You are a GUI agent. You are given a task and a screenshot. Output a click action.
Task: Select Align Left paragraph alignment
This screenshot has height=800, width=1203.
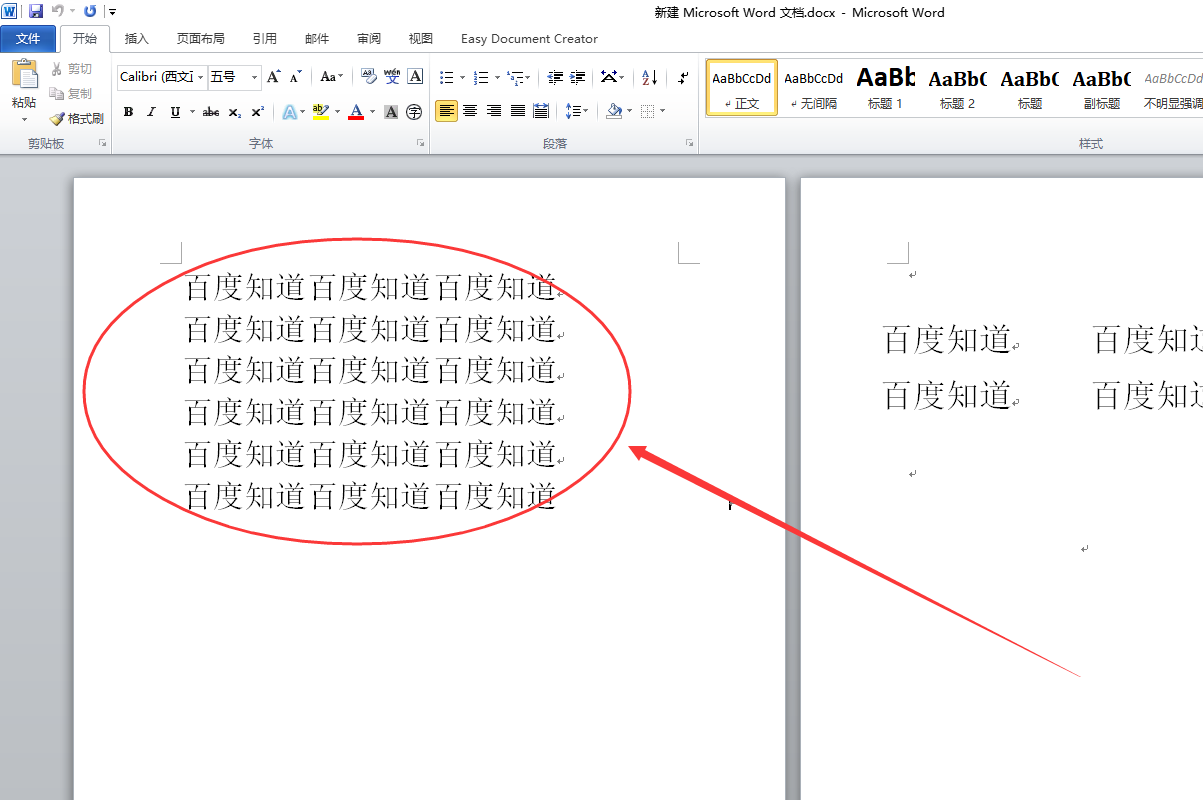(446, 111)
